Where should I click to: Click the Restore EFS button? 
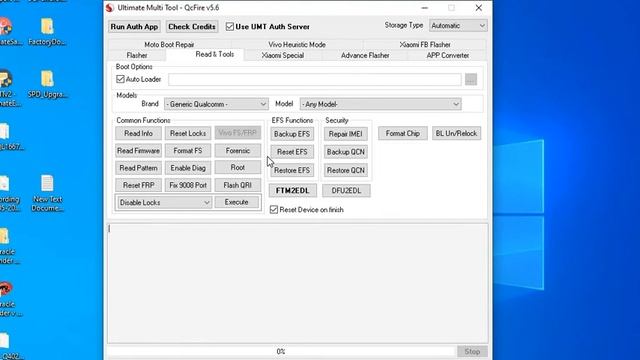coord(292,170)
